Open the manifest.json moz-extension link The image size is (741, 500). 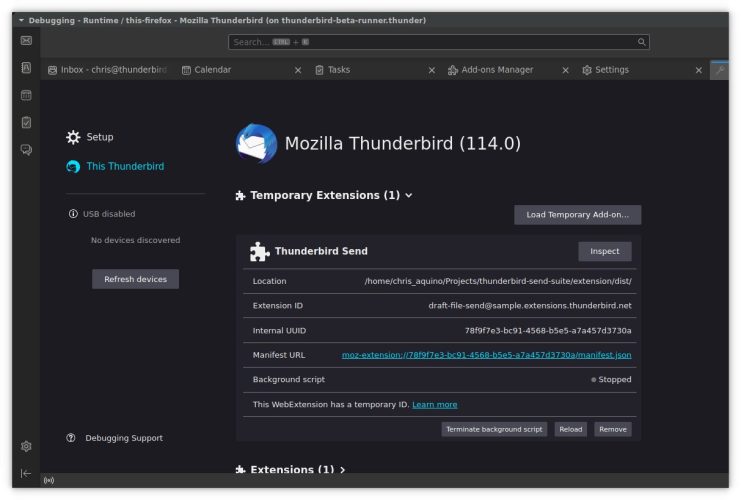click(x=486, y=355)
